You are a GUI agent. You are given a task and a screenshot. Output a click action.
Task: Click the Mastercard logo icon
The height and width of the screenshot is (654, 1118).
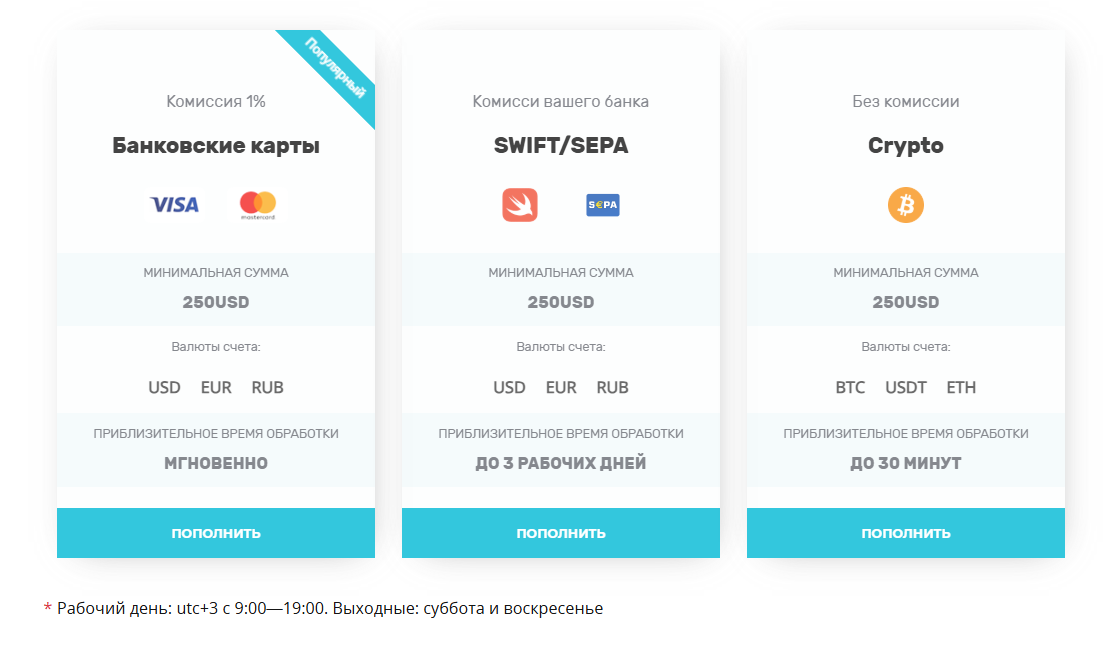coord(257,205)
